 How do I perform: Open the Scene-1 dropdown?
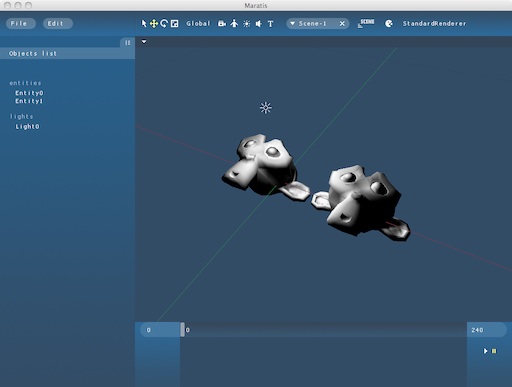click(292, 24)
